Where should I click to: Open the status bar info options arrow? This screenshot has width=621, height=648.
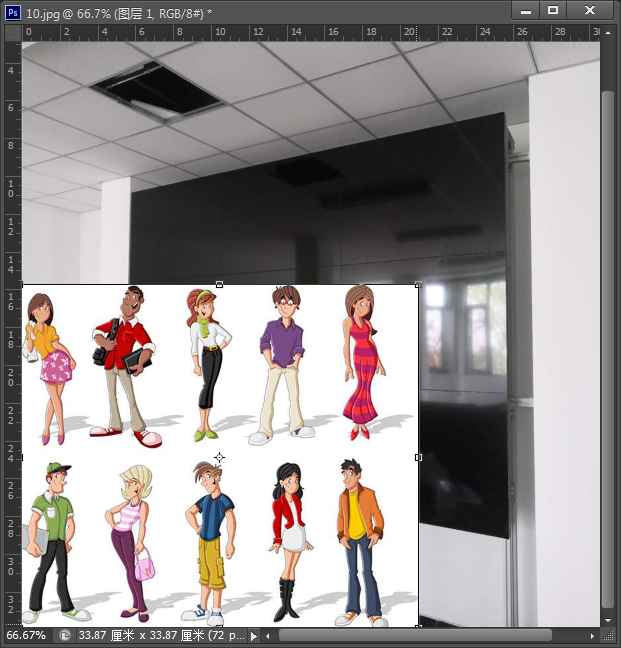254,636
